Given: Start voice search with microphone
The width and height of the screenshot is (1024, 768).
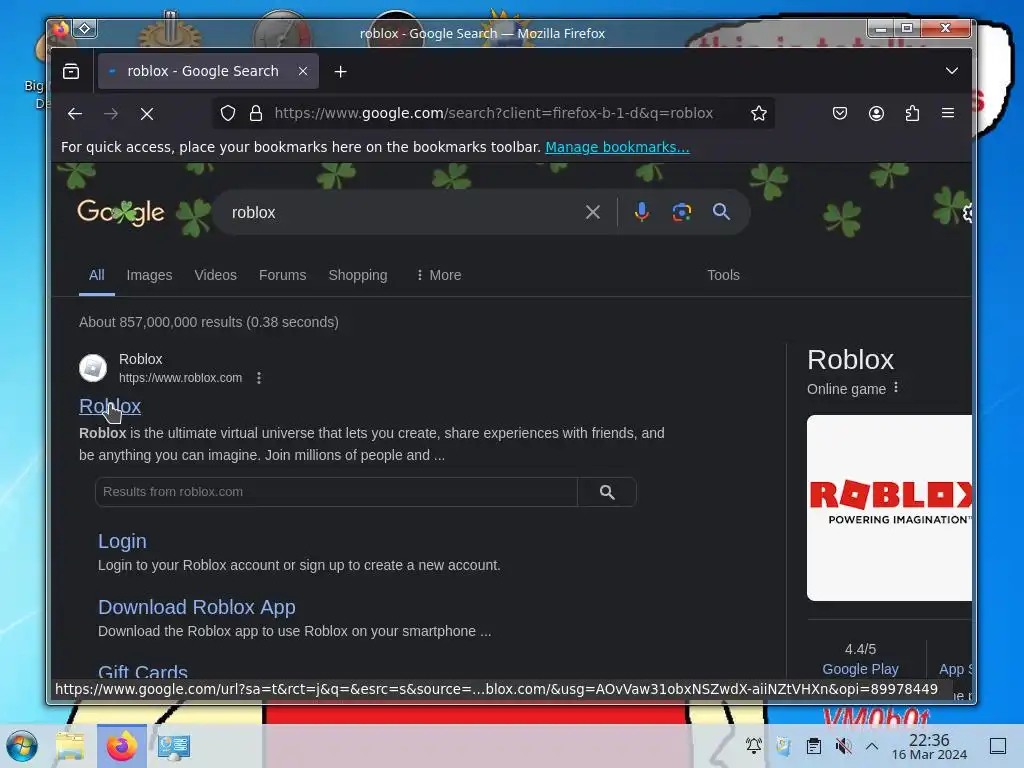Looking at the screenshot, I should tap(642, 212).
